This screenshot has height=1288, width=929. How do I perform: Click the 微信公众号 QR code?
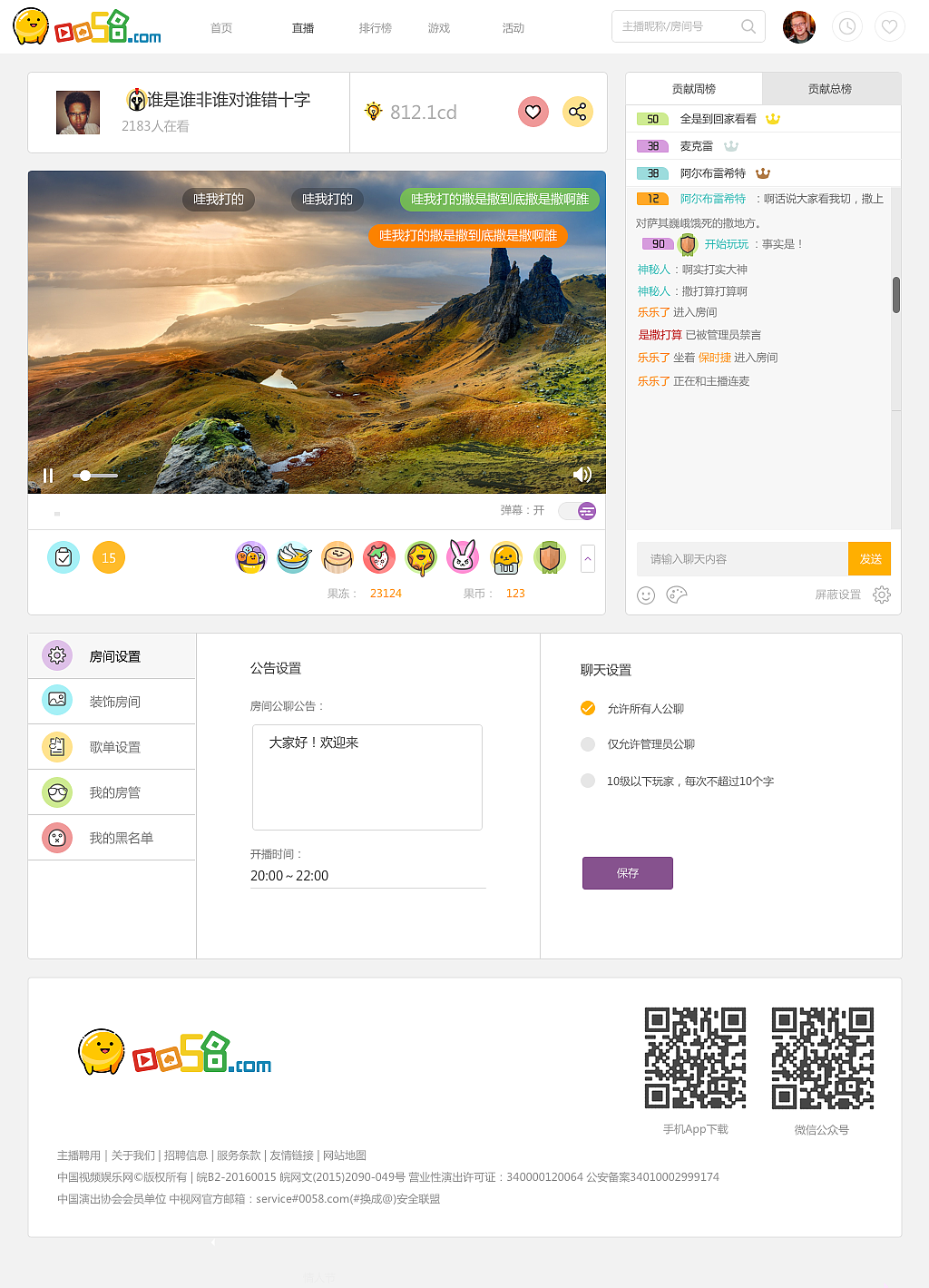(x=823, y=1058)
